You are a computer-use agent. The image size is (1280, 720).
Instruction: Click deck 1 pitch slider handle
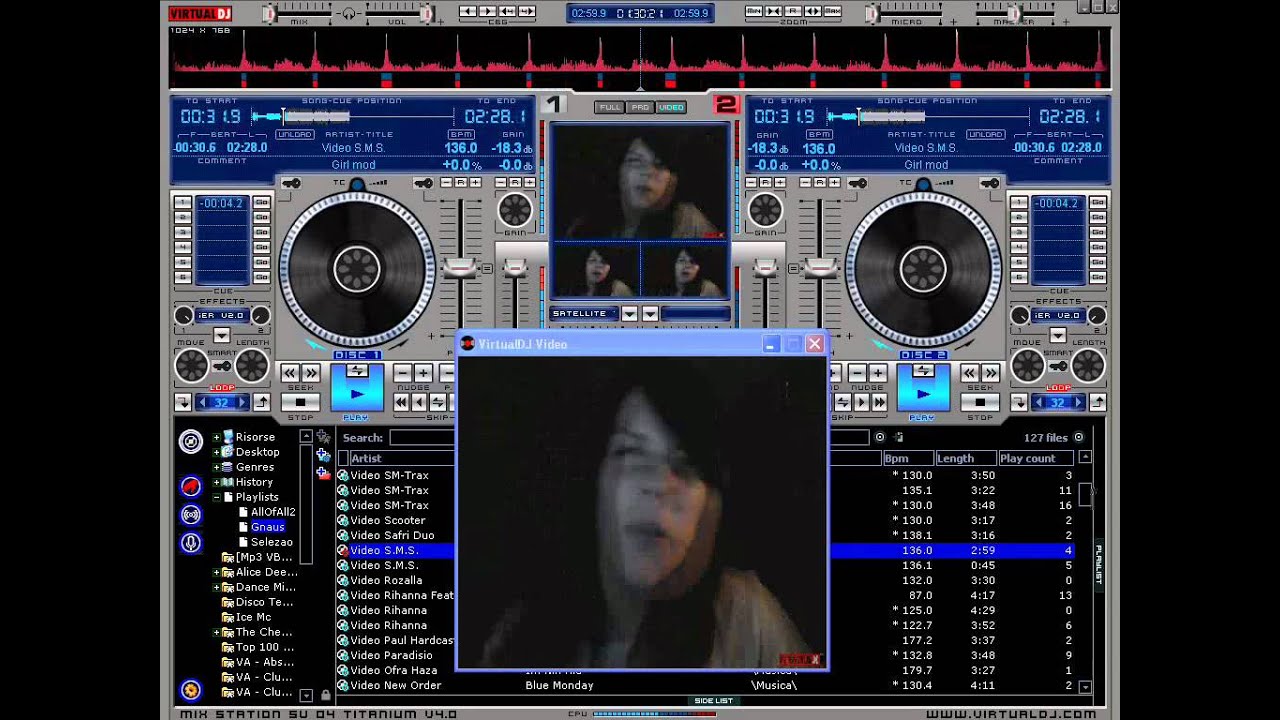coord(460,268)
